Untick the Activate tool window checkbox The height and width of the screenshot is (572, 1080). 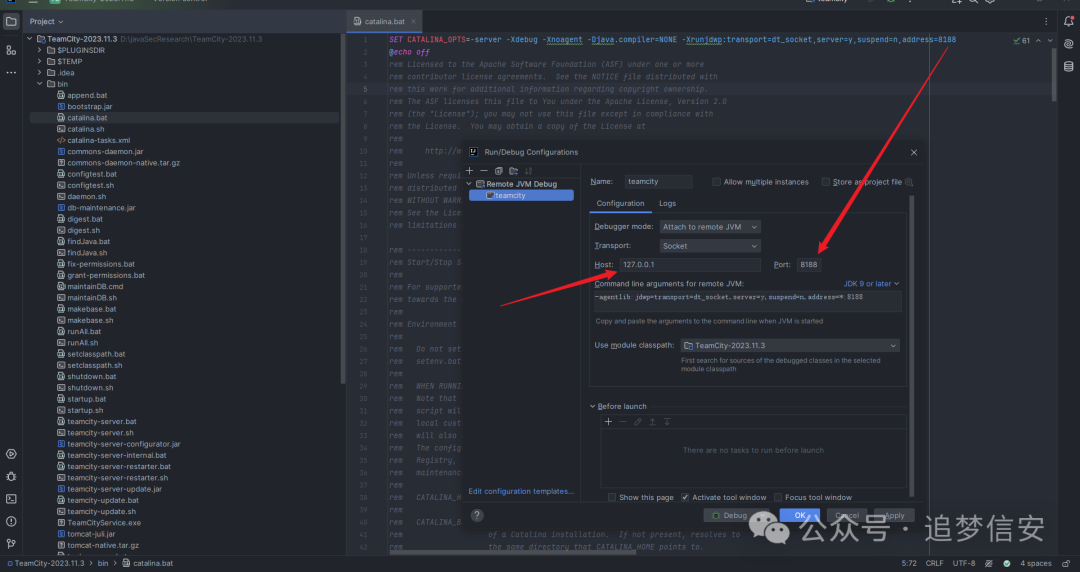[685, 497]
